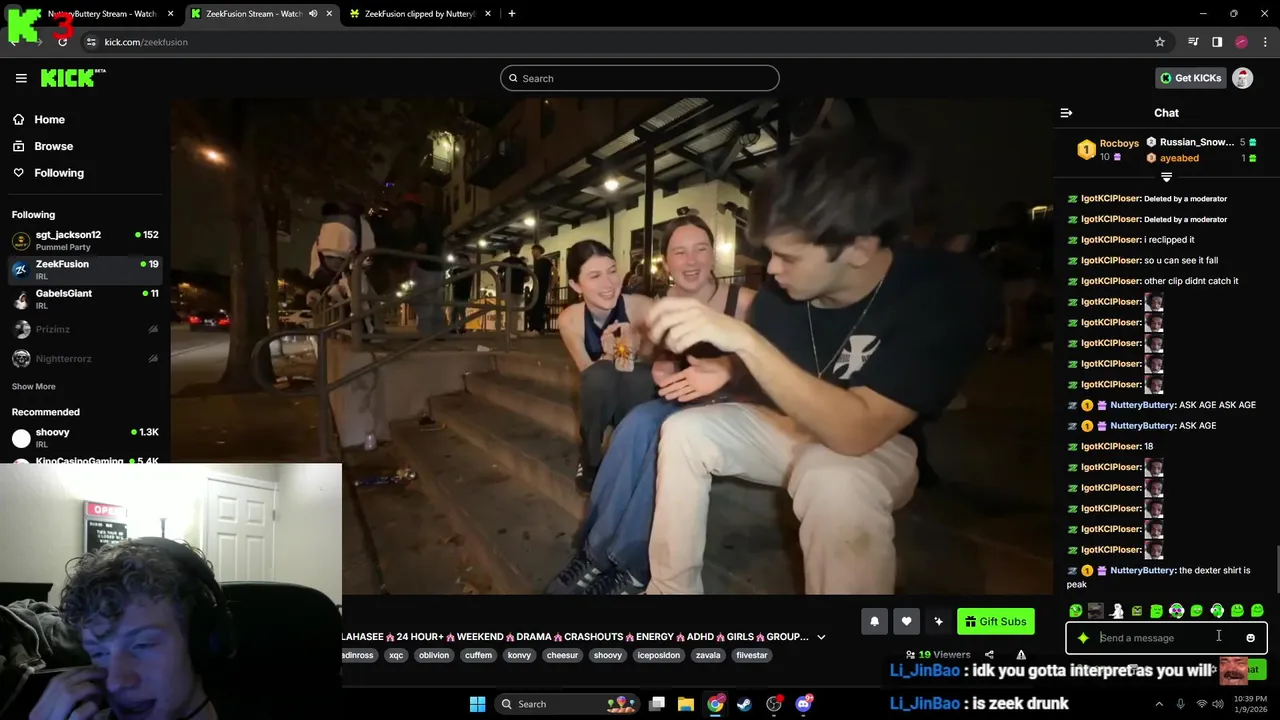Select the konvy tag
Image resolution: width=1280 pixels, height=720 pixels.
(x=519, y=655)
